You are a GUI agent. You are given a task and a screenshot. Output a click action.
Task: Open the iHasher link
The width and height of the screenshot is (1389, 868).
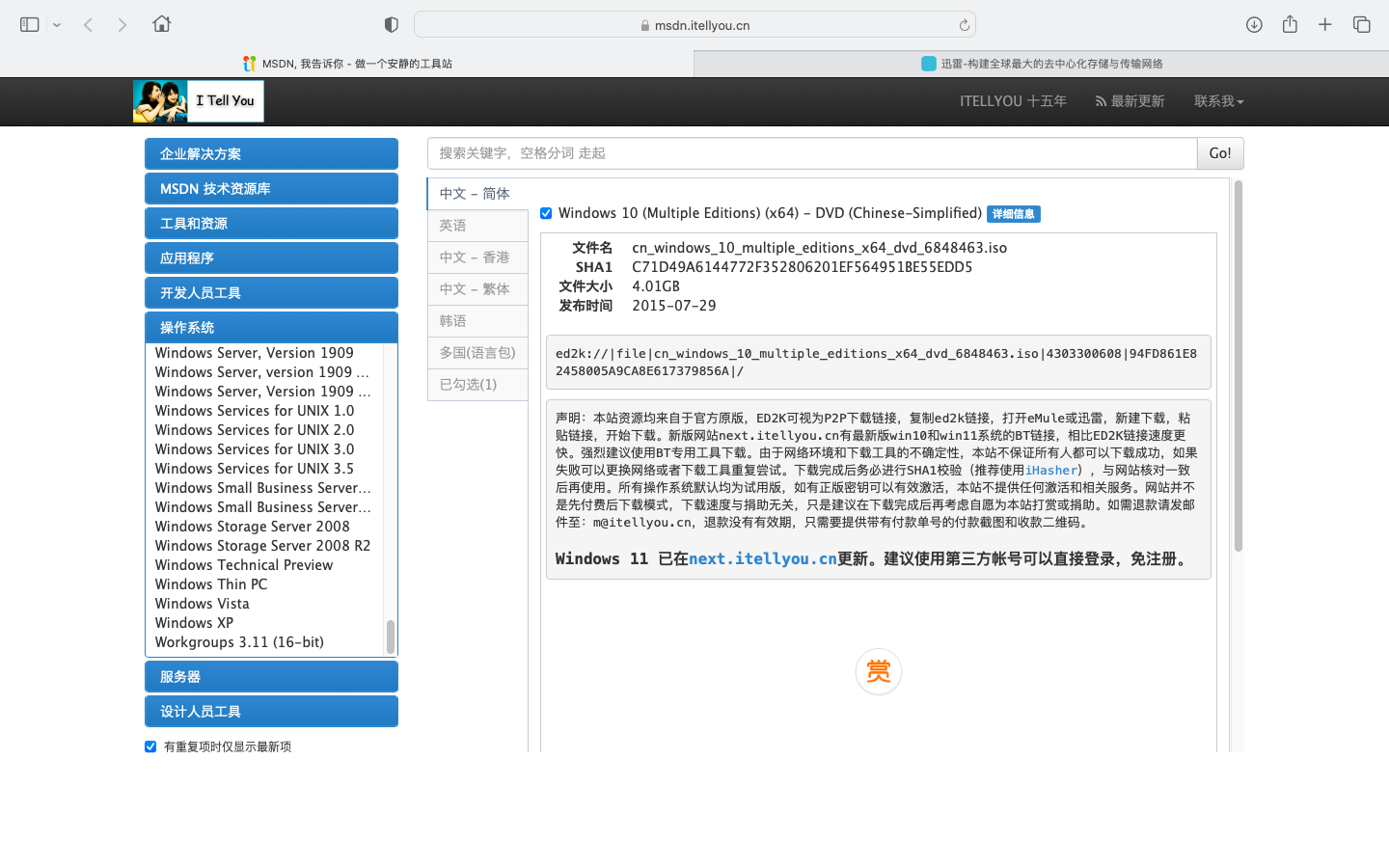(x=1050, y=471)
